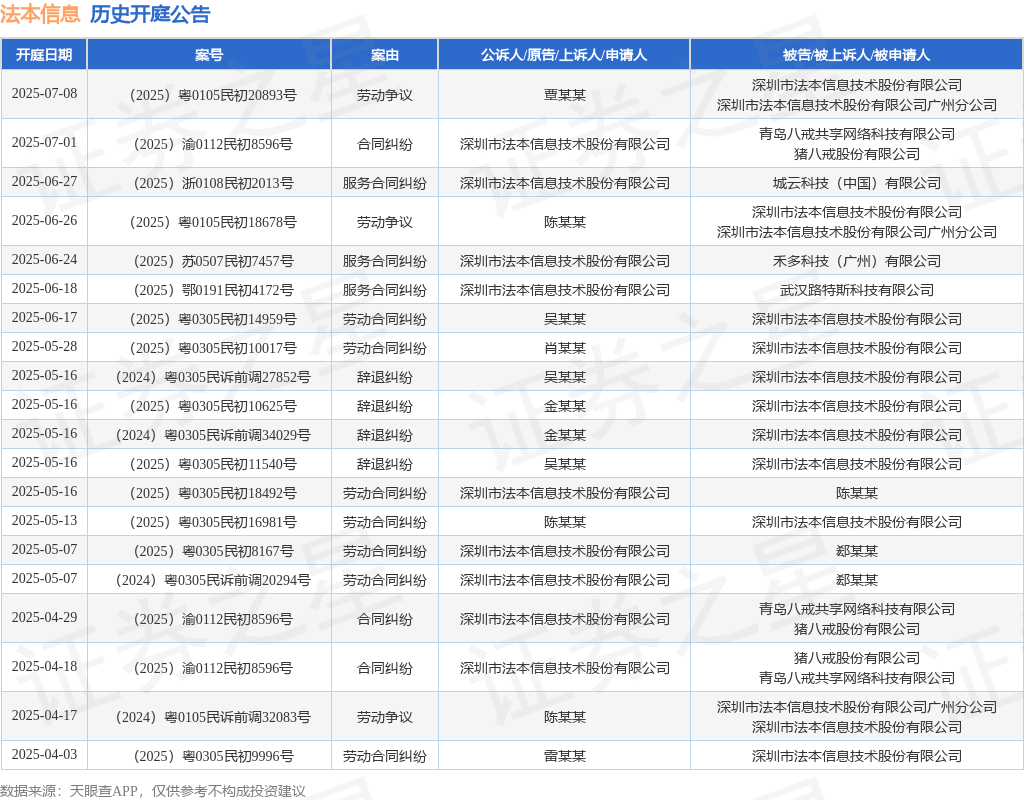Click the 历史开庭公告 heading

coord(150,14)
